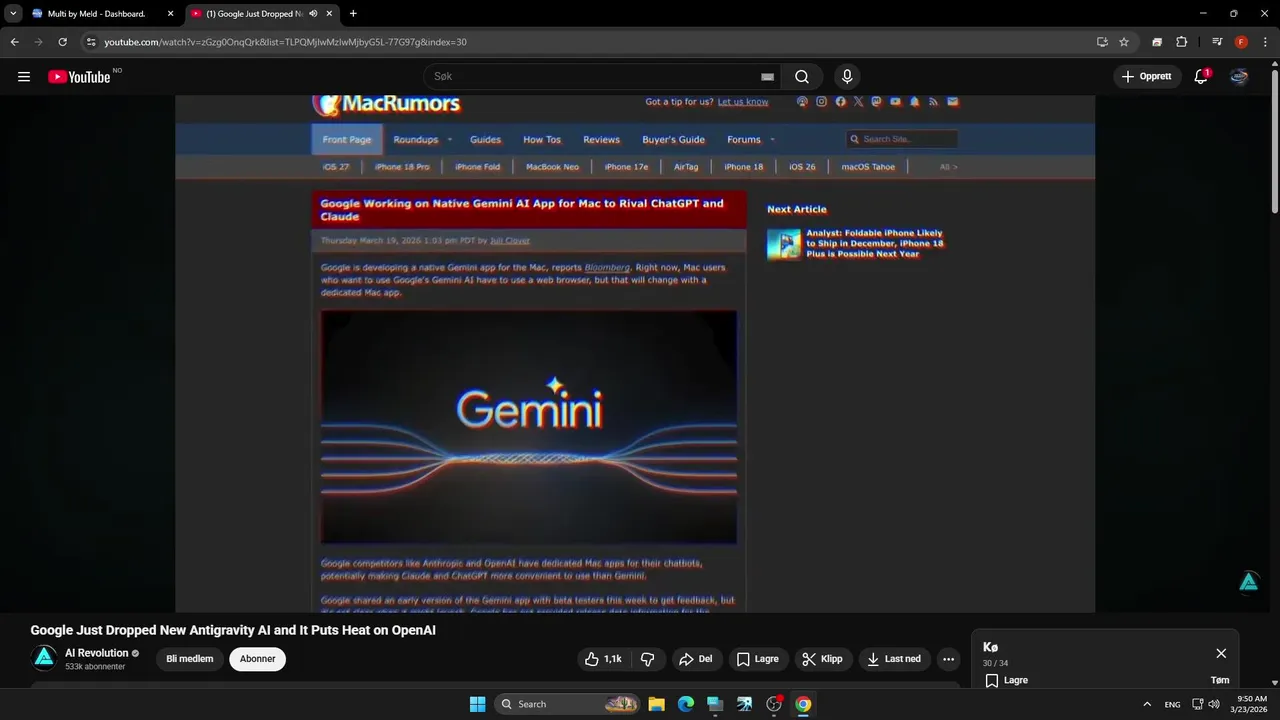The height and width of the screenshot is (720, 1280).
Task: Open the YouTube hamburger guide menu
Action: [24, 77]
